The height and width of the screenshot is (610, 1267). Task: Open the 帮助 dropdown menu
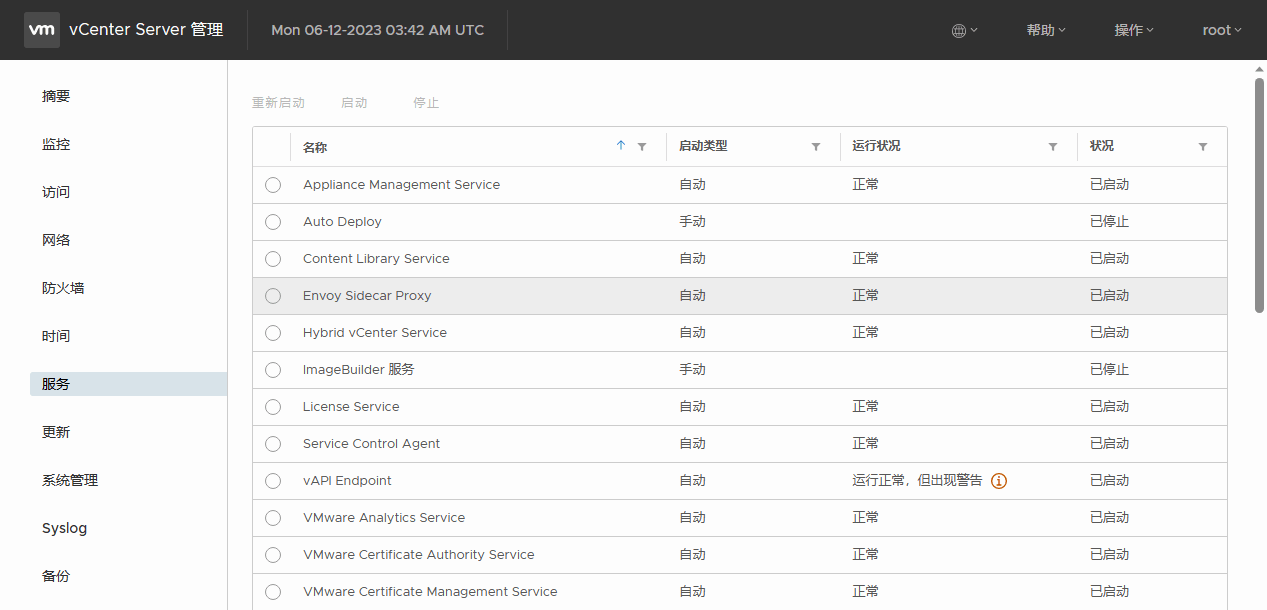click(1046, 30)
